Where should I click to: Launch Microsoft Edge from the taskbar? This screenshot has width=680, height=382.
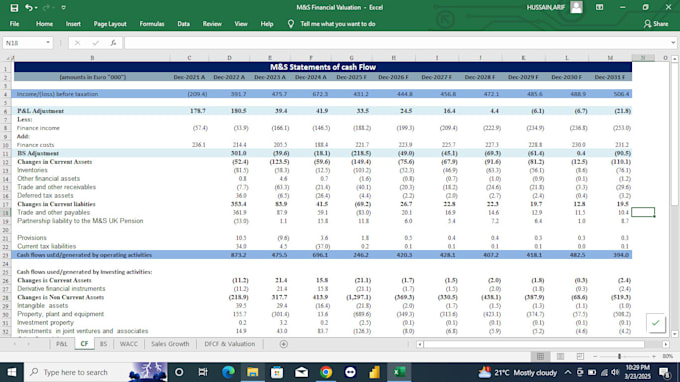[228, 372]
